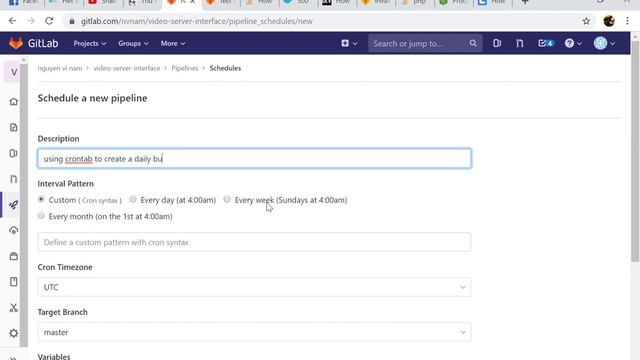Expand the sidebar with double chevron
Image resolution: width=640 pixels, height=360 pixels.
13,358
